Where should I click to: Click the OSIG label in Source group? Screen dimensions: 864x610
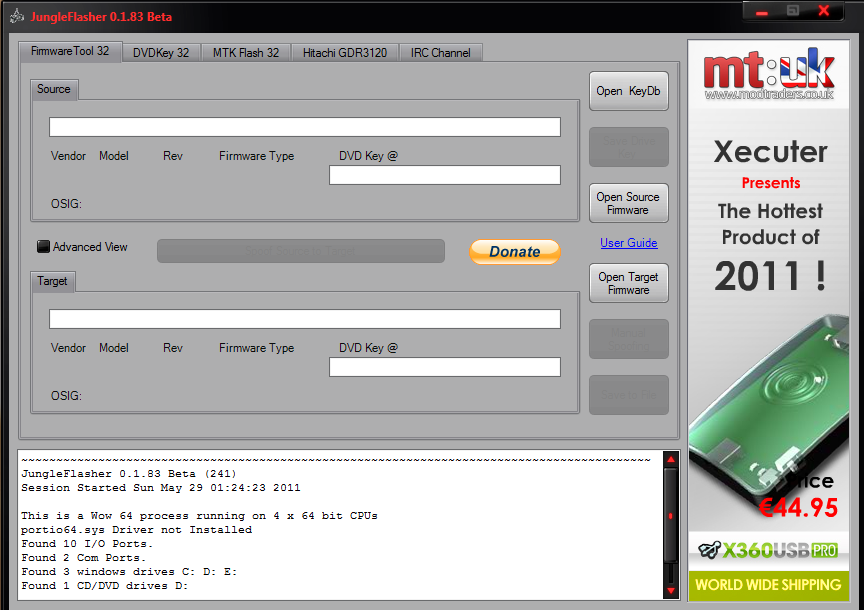(66, 204)
